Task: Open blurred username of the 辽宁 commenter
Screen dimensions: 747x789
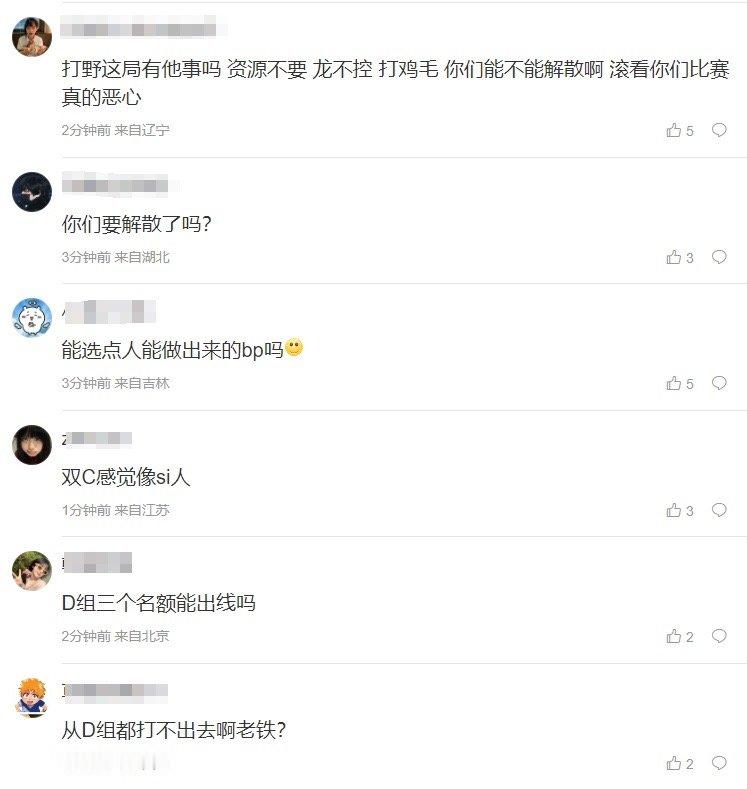Action: point(139,26)
